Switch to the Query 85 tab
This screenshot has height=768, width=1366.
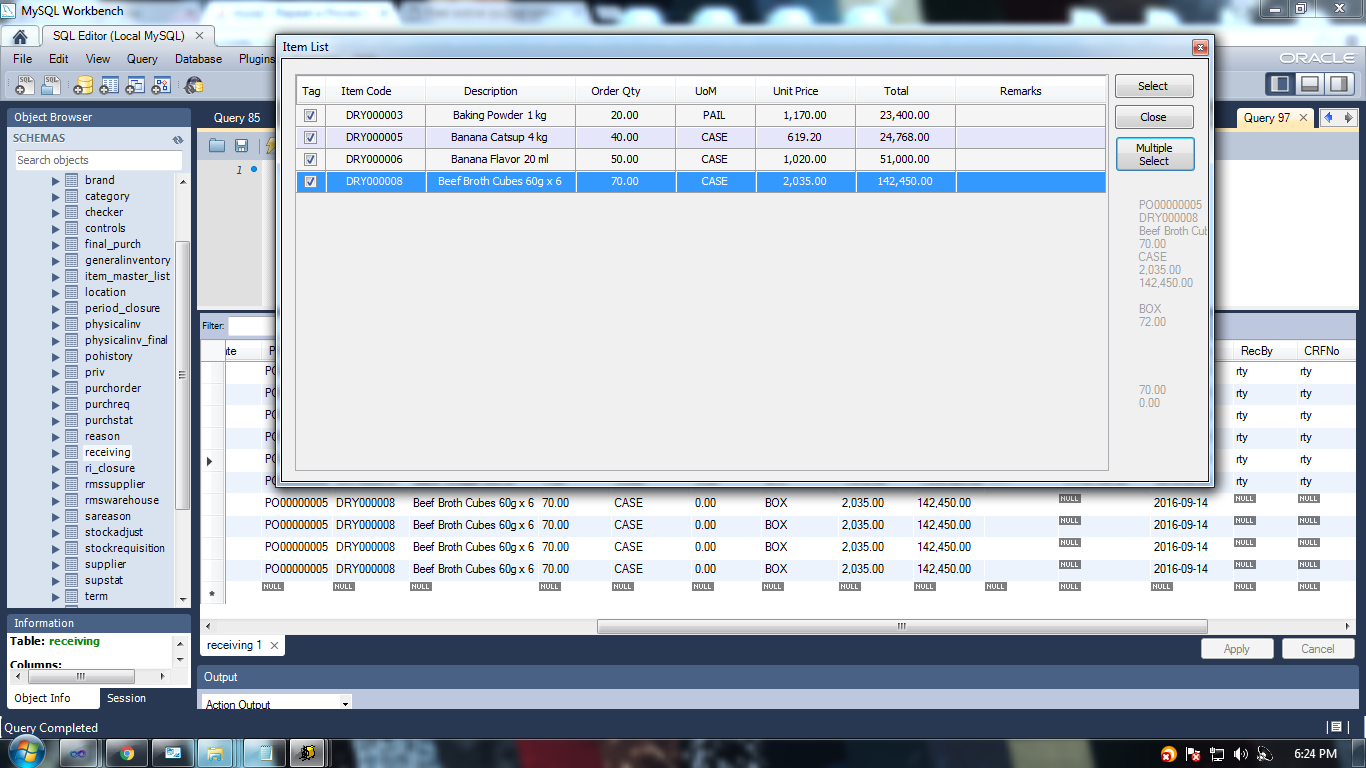pos(237,118)
